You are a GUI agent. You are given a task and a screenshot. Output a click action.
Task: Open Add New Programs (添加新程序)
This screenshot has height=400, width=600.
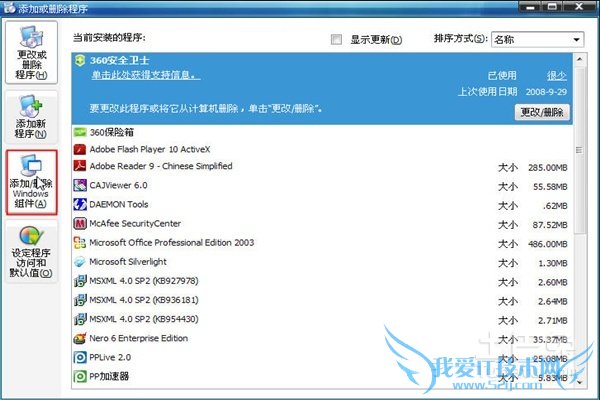click(31, 118)
